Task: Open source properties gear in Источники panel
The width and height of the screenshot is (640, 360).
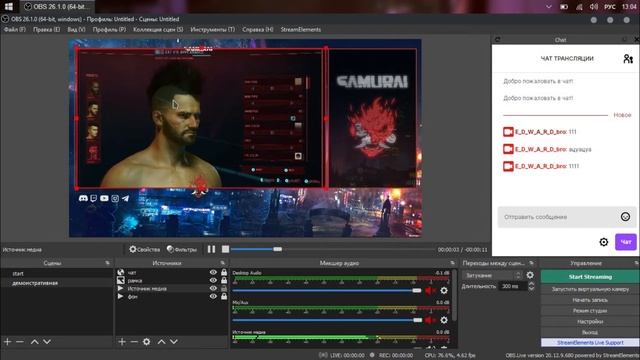Action: click(147, 342)
